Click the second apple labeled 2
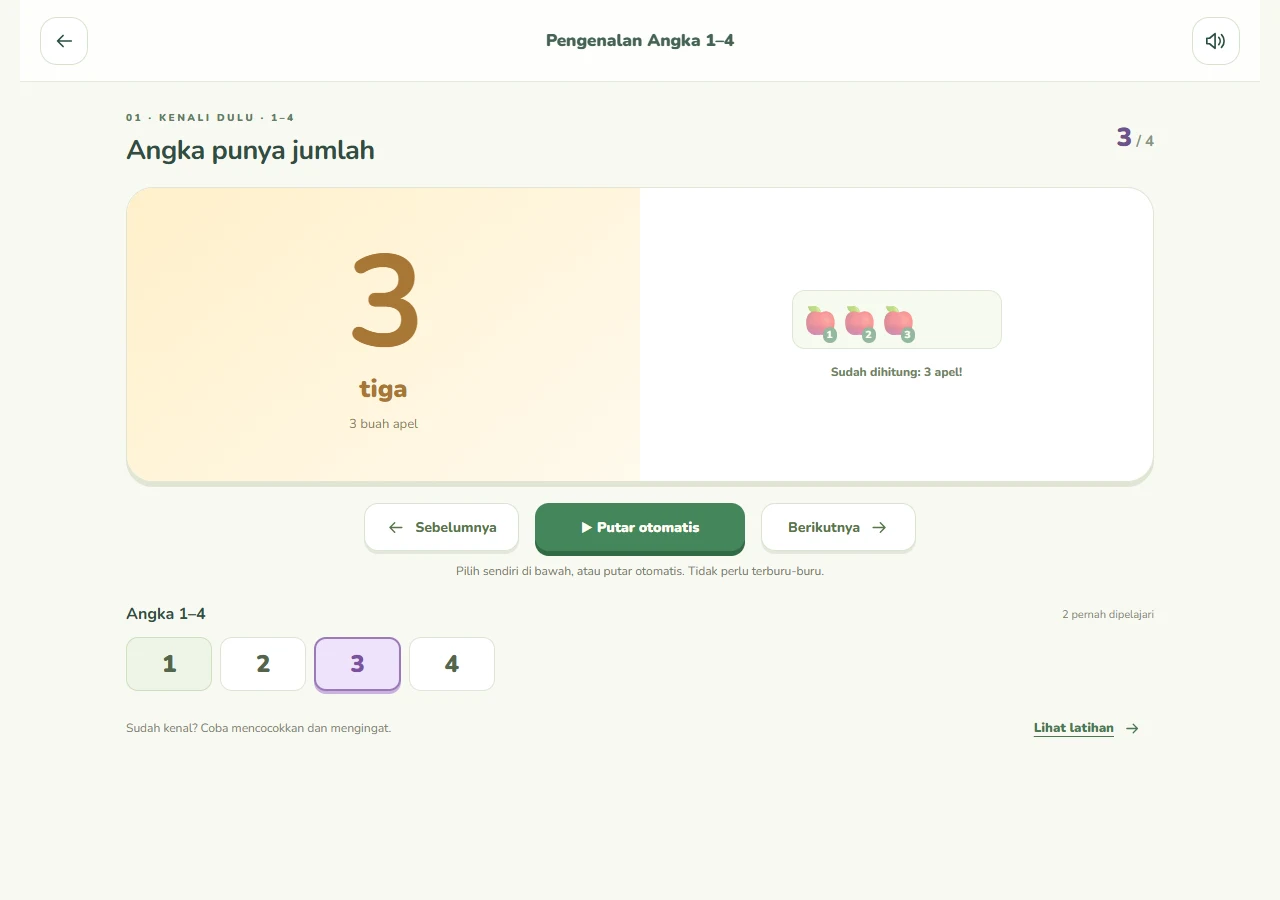This screenshot has height=900, width=1280. click(860, 322)
